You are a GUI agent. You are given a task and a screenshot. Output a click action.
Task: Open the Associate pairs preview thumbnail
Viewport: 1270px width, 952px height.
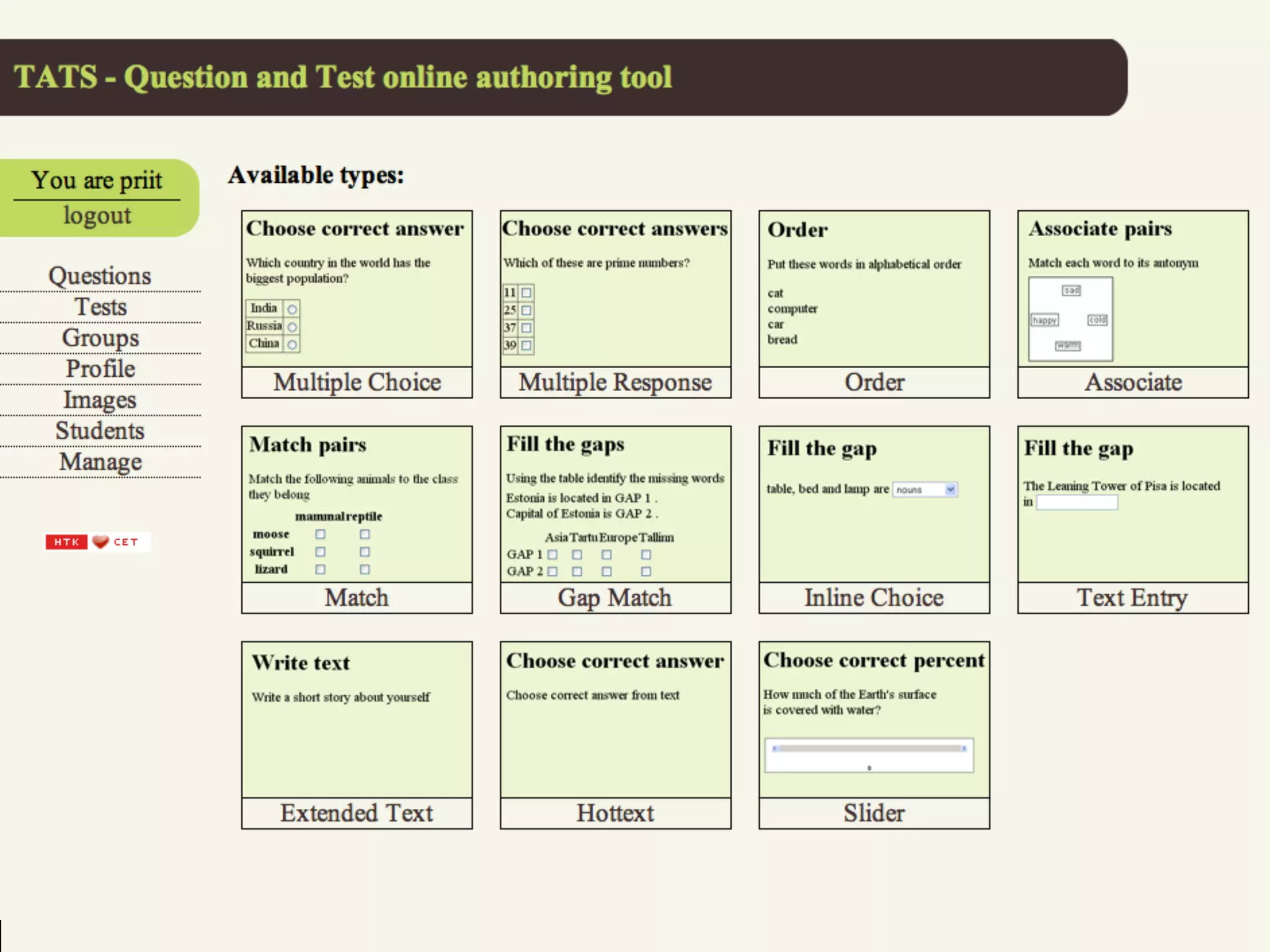click(1070, 319)
